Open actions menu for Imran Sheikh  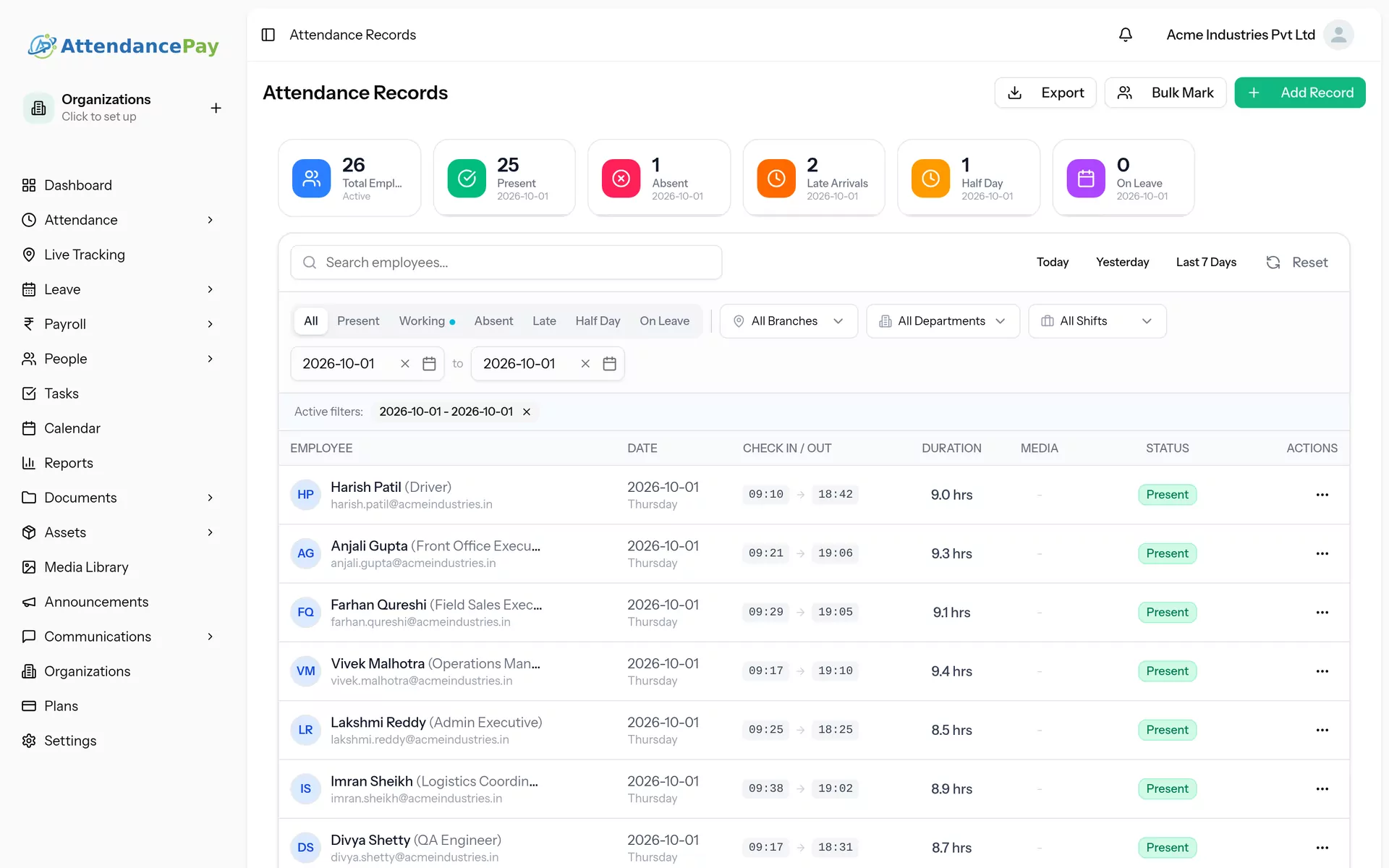1322,788
